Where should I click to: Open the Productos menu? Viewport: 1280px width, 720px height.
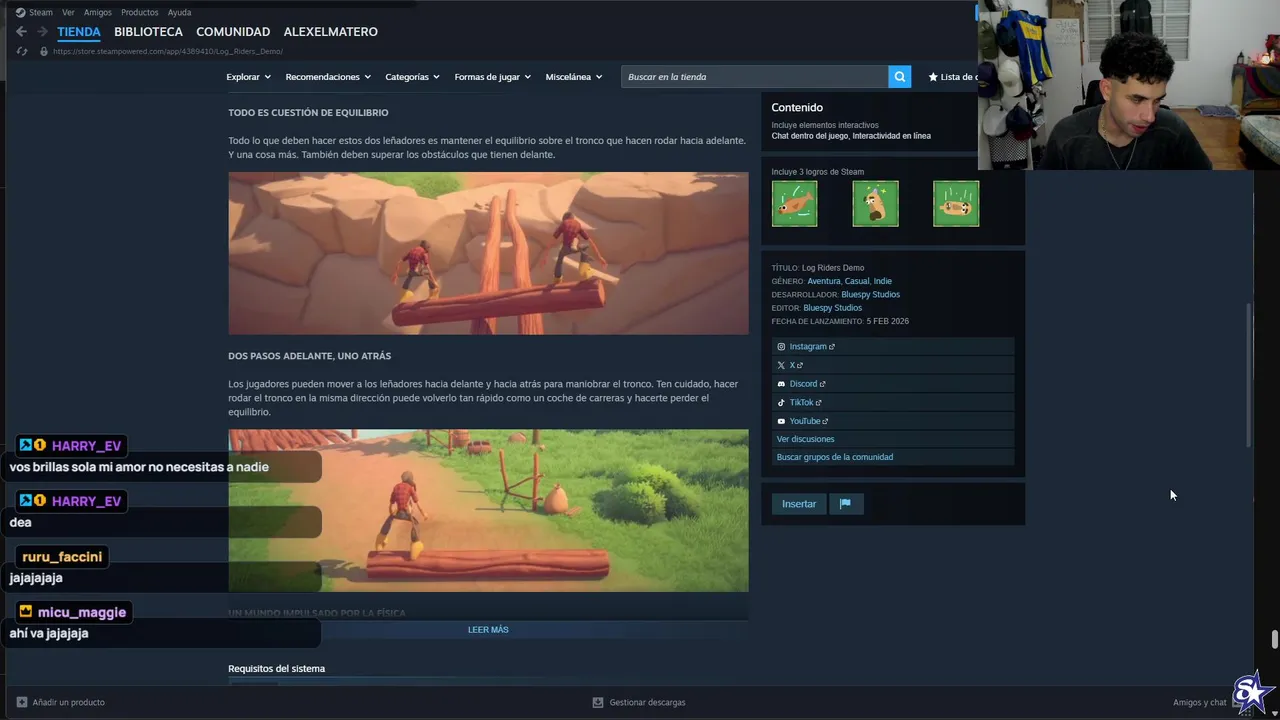pyautogui.click(x=139, y=12)
